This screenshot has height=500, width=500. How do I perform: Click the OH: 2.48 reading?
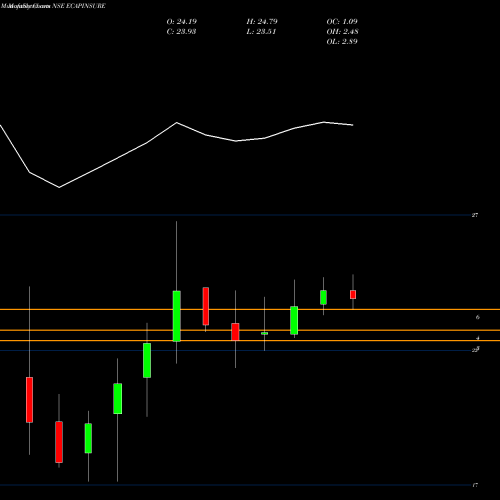click(x=342, y=32)
